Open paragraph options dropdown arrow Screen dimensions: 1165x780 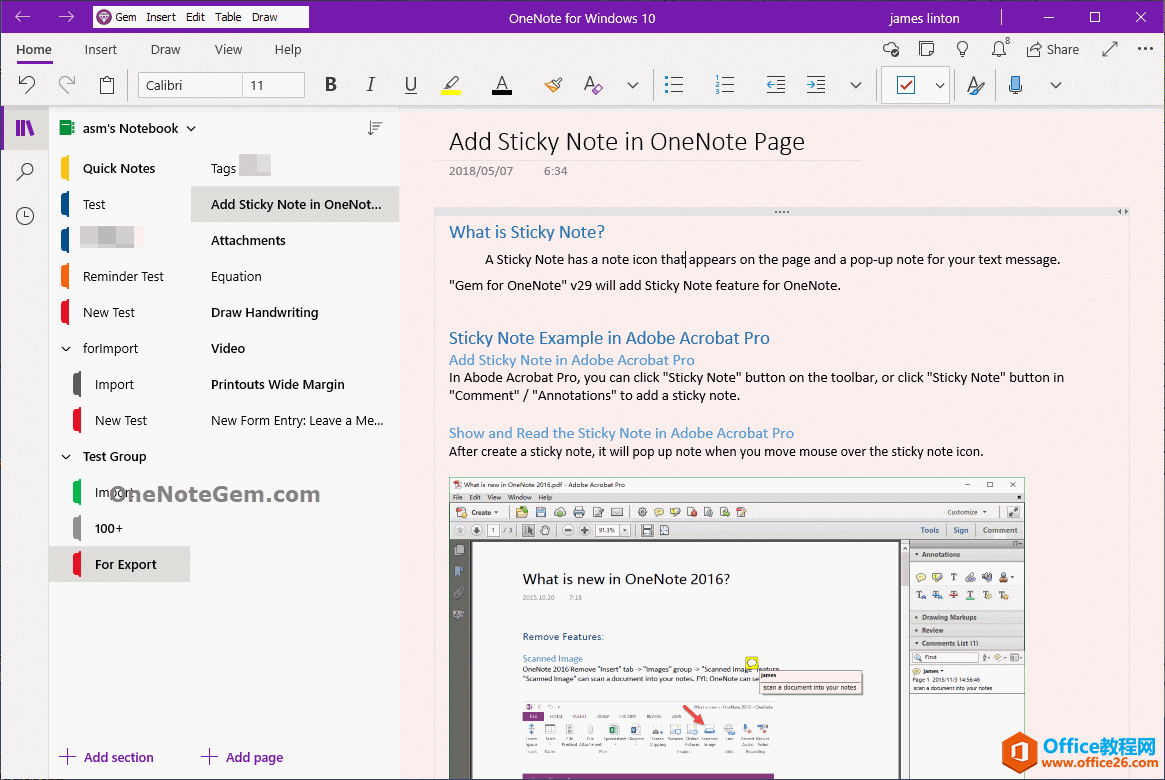click(x=856, y=85)
